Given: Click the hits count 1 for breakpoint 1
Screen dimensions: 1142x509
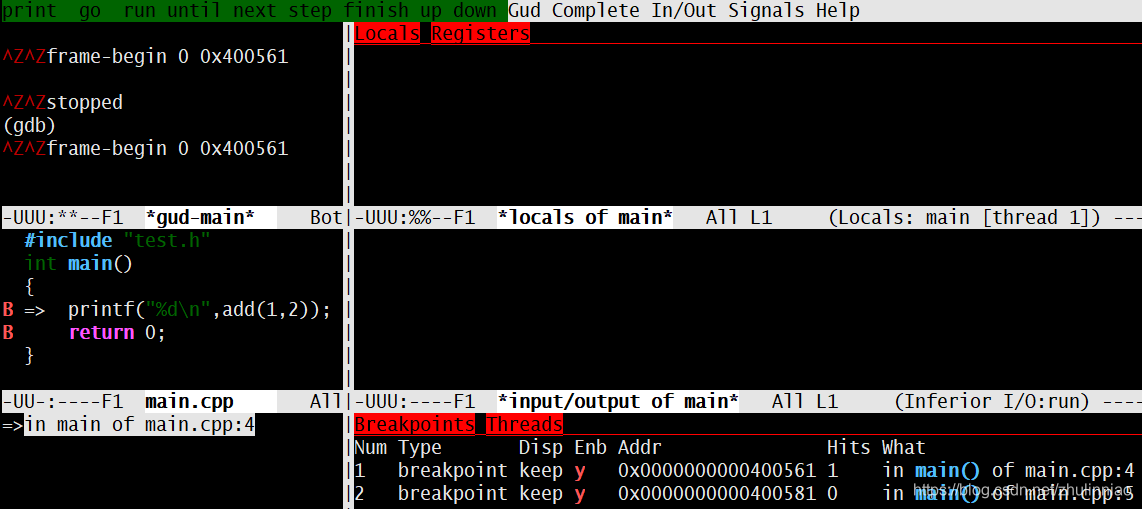Looking at the screenshot, I should [x=832, y=471].
